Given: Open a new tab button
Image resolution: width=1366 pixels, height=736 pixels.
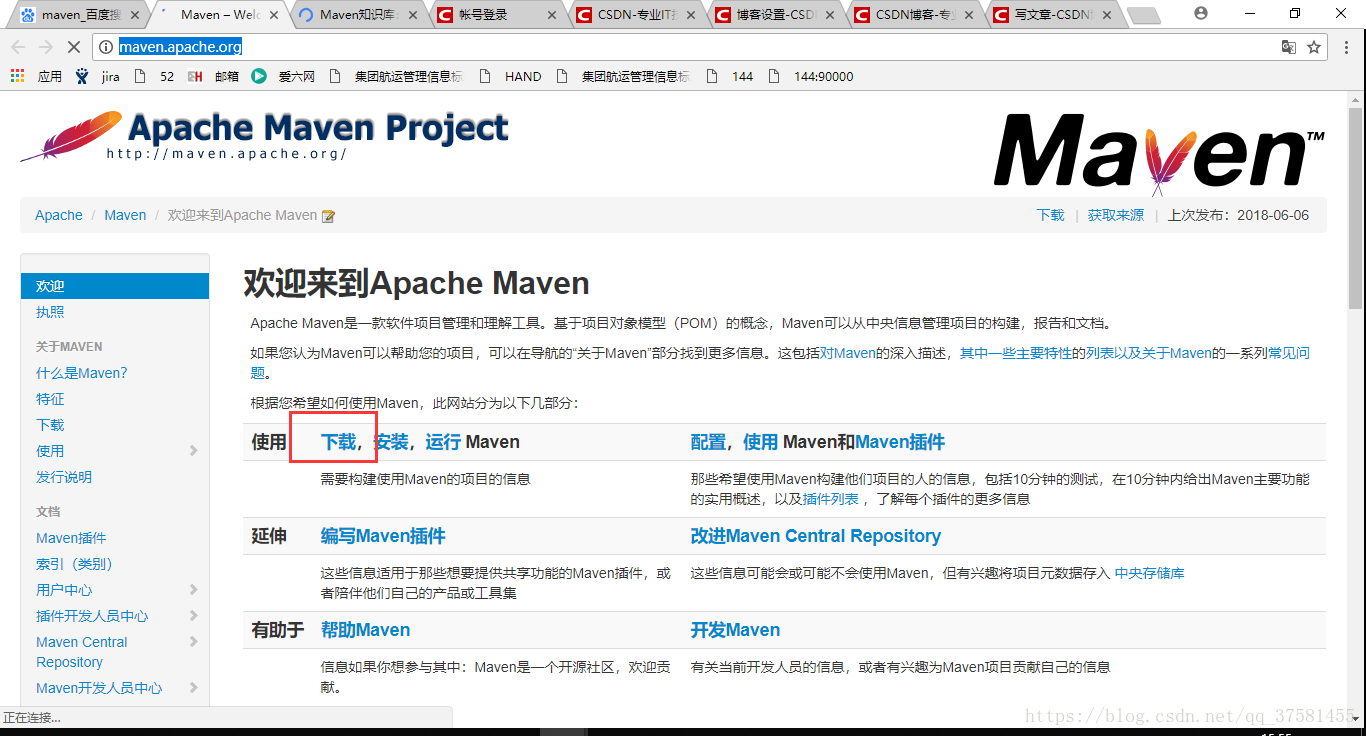Looking at the screenshot, I should coord(1143,15).
